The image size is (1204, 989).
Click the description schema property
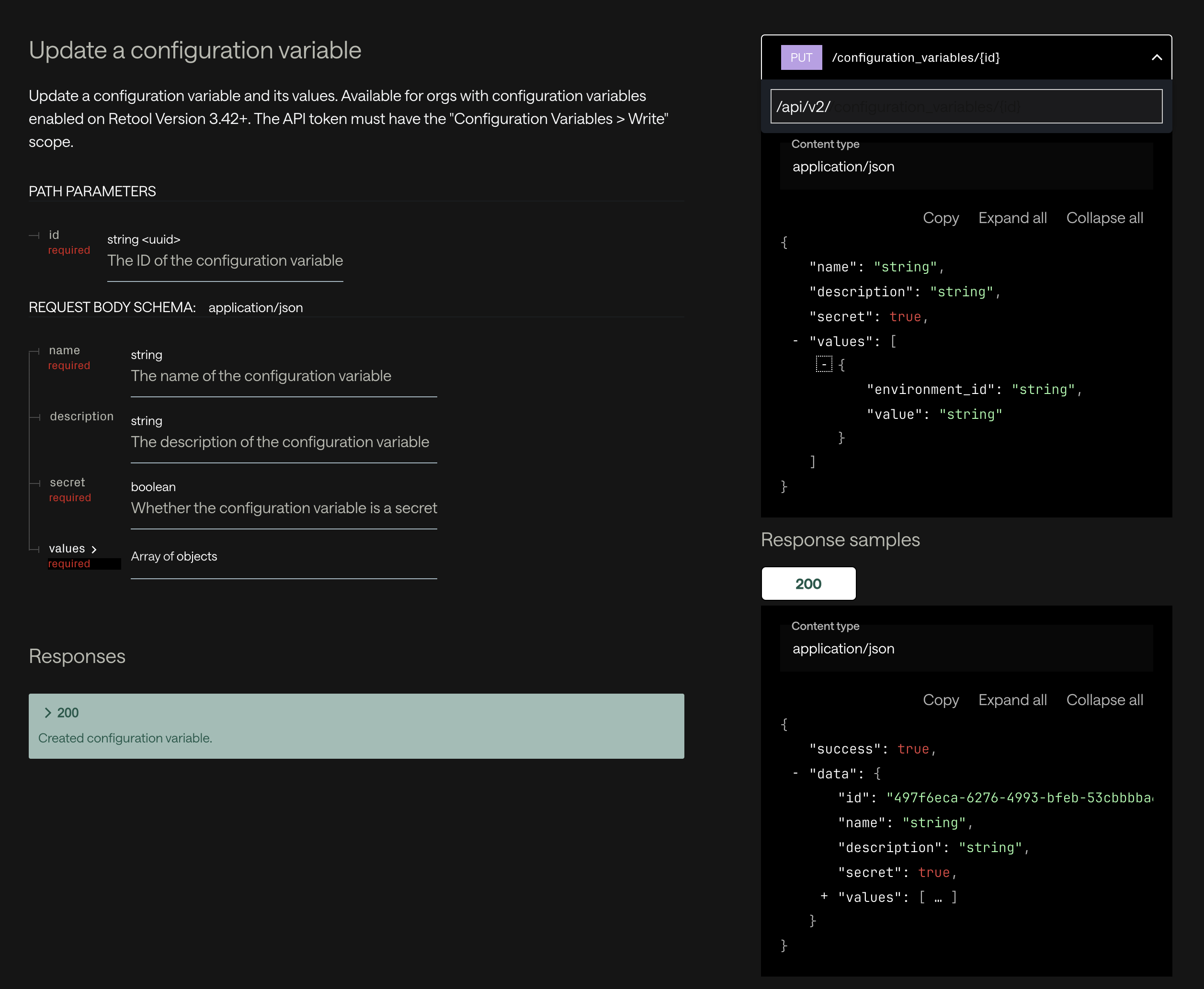coord(81,416)
